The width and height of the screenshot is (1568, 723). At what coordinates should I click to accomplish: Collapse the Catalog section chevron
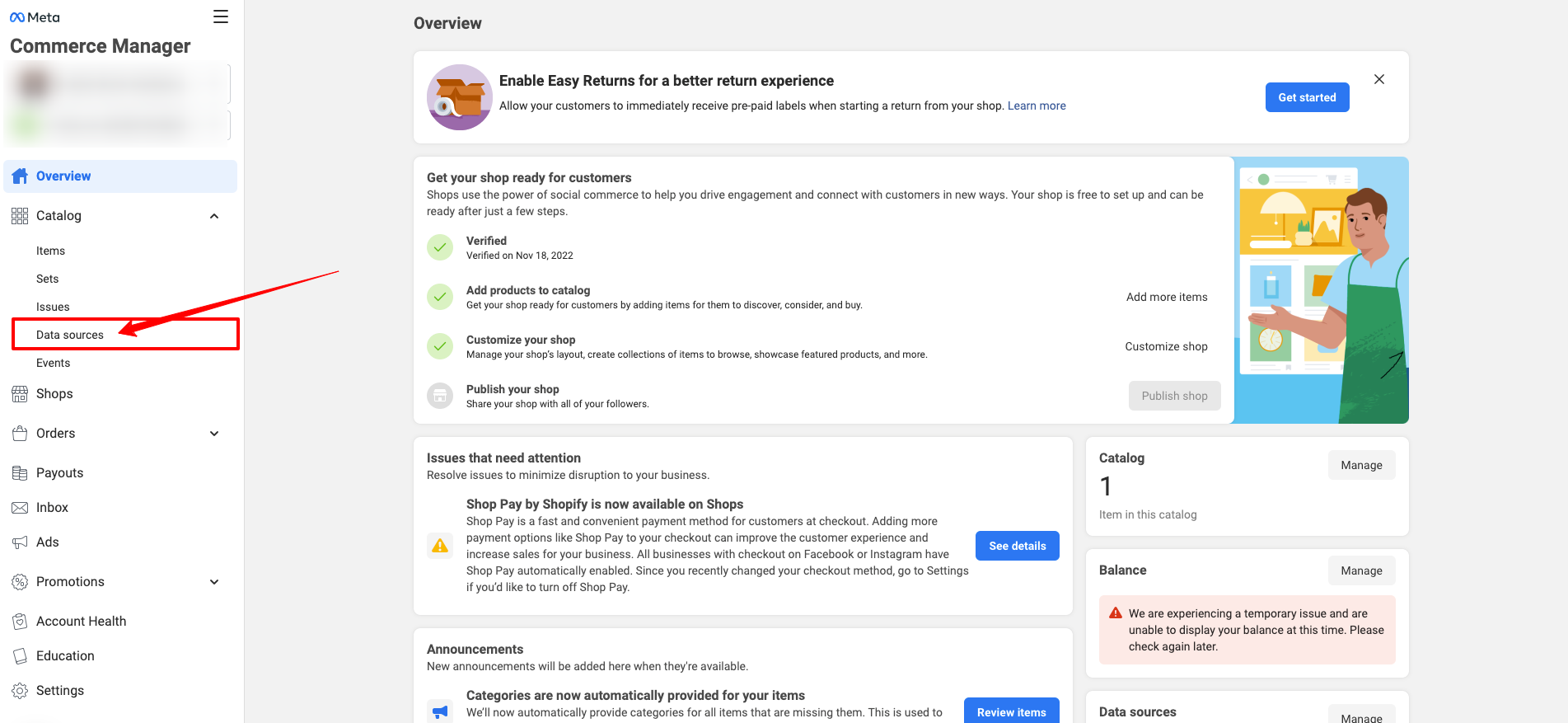coord(214,216)
